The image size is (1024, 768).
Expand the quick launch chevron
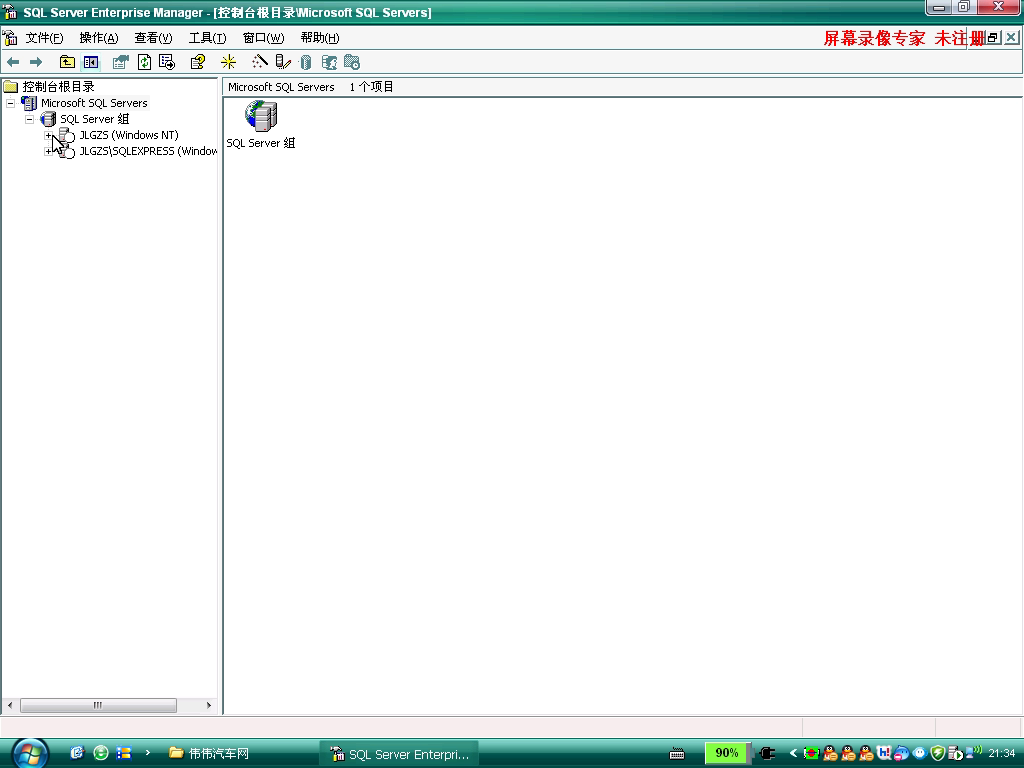coord(148,752)
